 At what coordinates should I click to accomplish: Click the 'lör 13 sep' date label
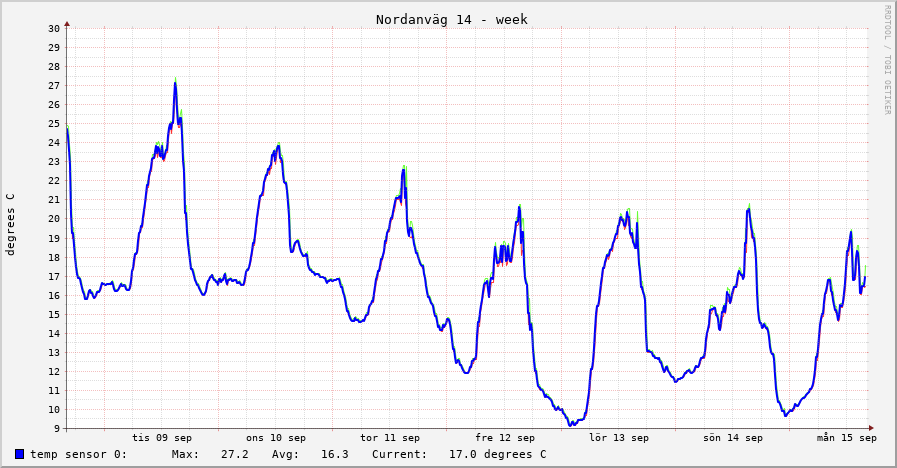619,438
